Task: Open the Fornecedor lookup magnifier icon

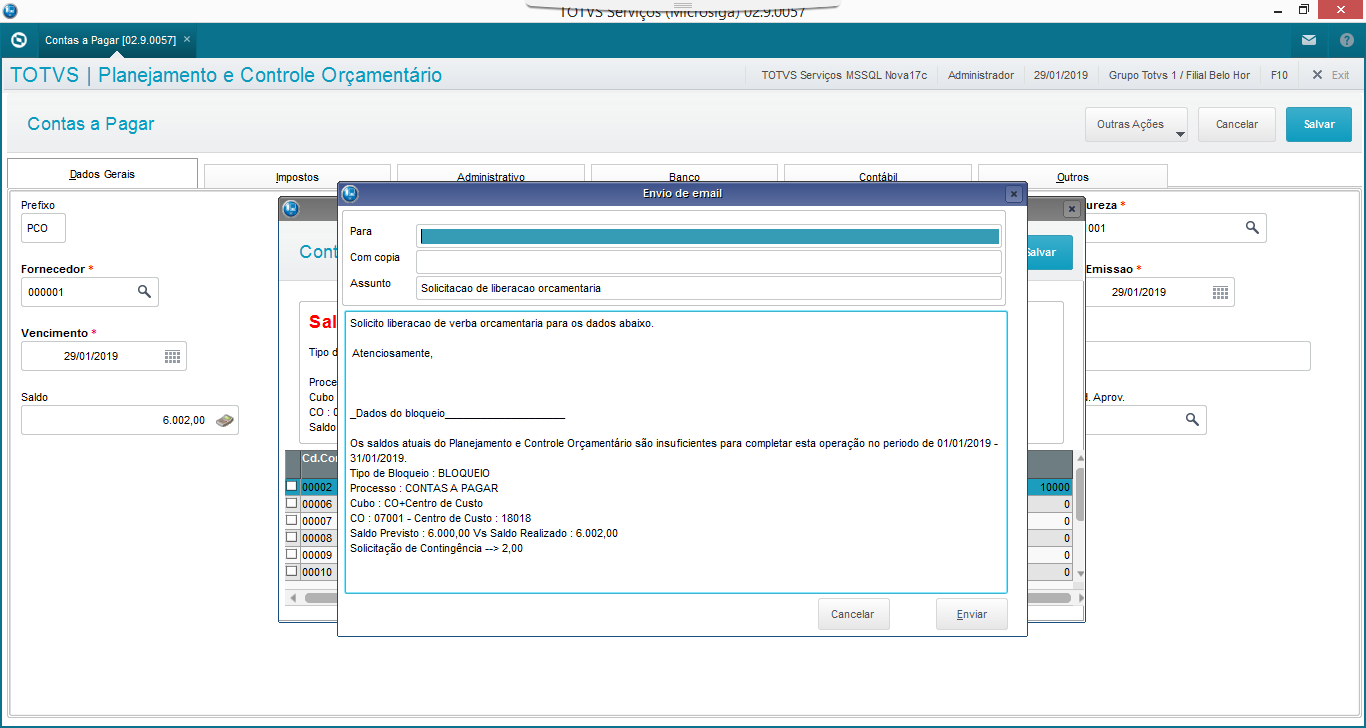Action: pos(144,292)
